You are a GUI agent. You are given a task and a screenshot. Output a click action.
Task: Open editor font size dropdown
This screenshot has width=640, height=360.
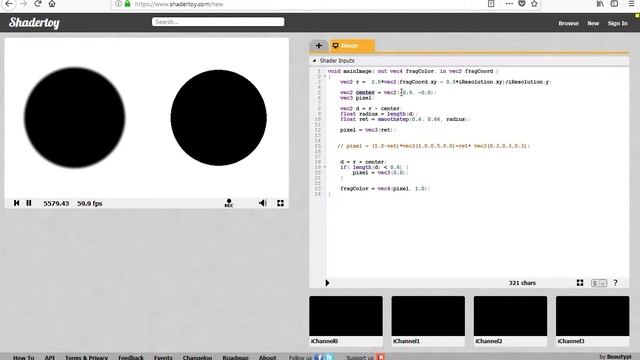599,283
